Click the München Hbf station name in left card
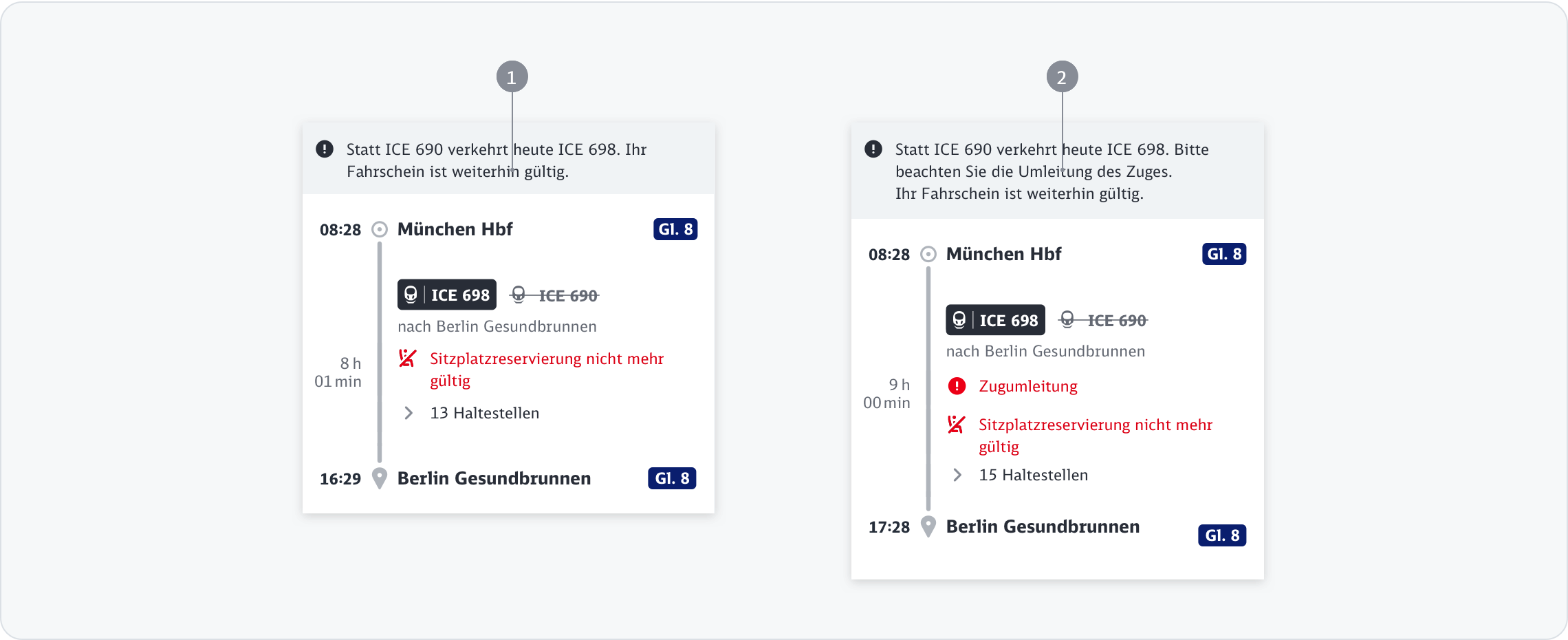The width and height of the screenshot is (1568, 640). tap(455, 229)
